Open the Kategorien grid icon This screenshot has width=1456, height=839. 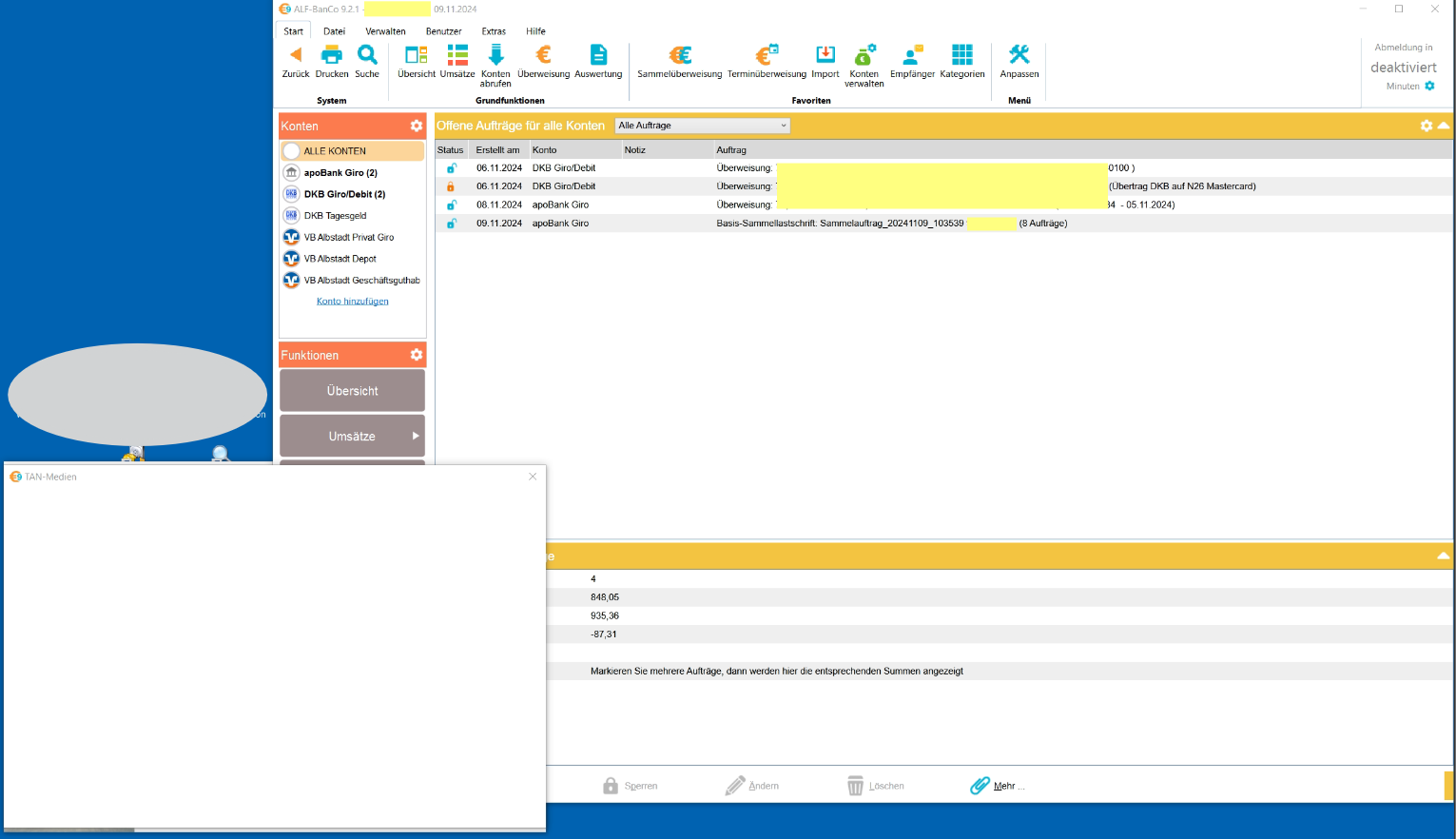pyautogui.click(x=962, y=54)
